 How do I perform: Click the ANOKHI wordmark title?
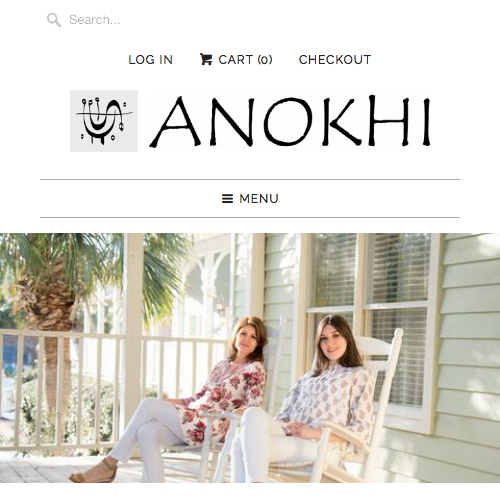(x=290, y=121)
